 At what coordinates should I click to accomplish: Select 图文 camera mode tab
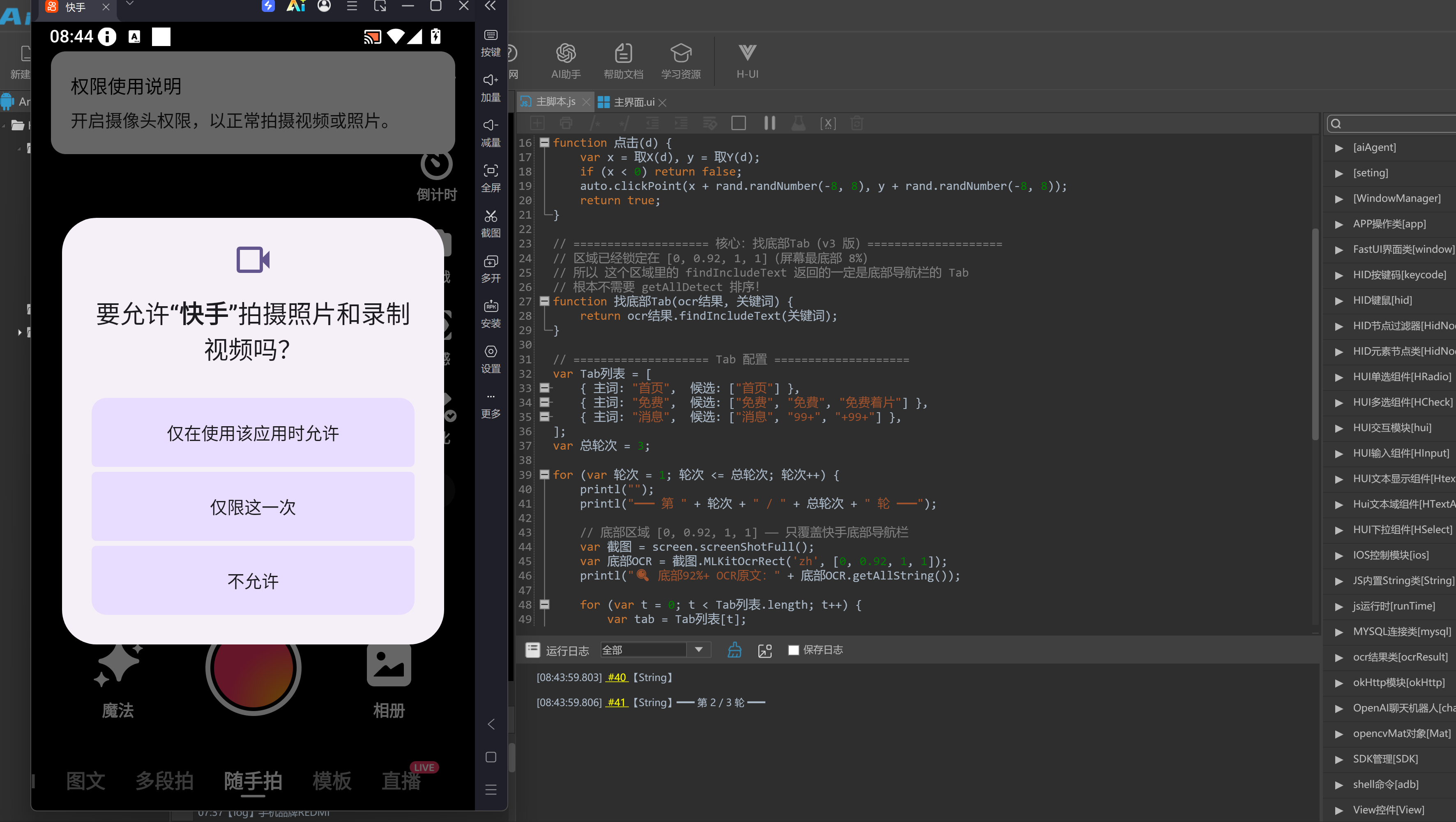tap(85, 781)
